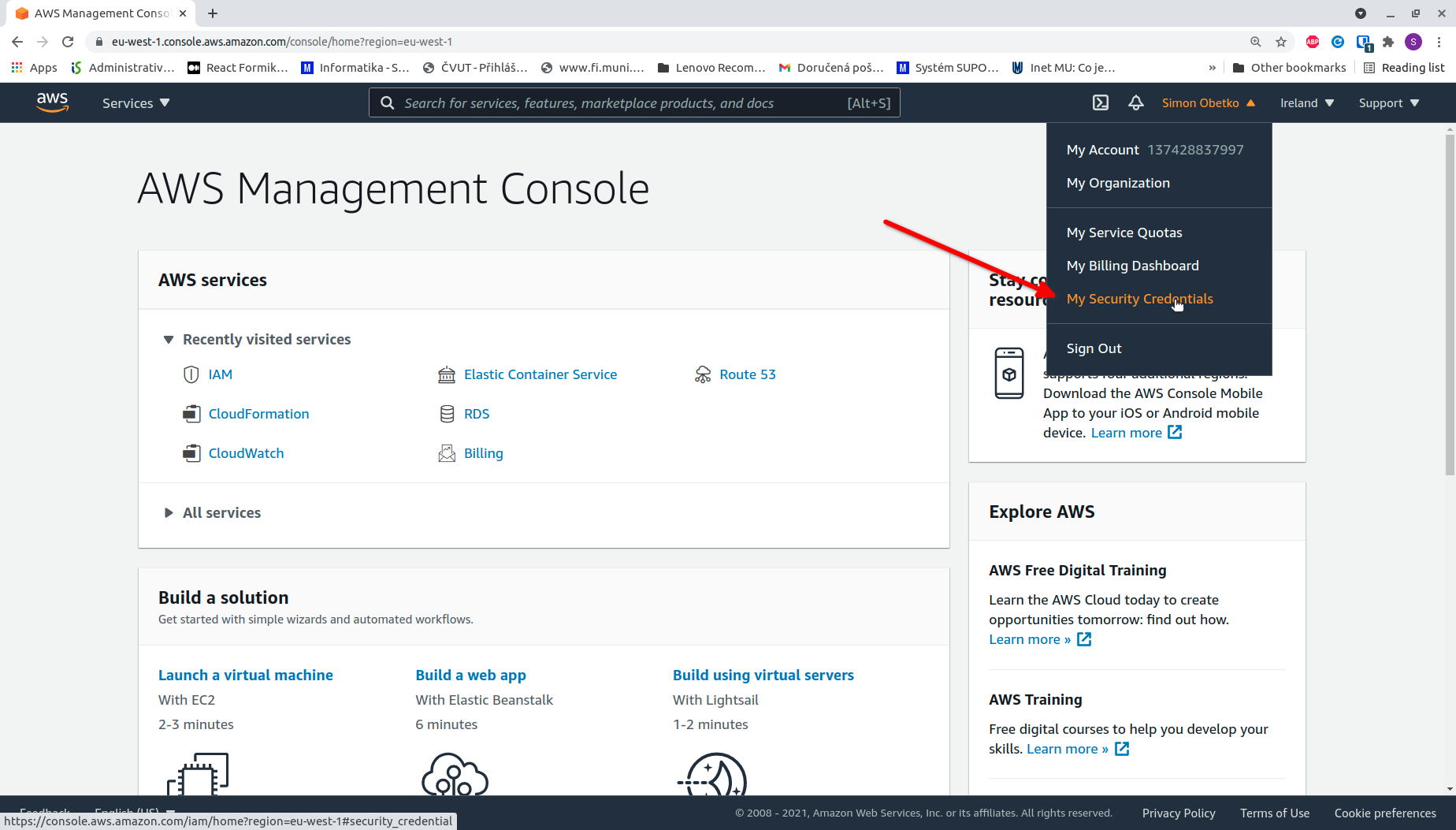Click the browser back arrow
1456x830 pixels.
click(17, 42)
